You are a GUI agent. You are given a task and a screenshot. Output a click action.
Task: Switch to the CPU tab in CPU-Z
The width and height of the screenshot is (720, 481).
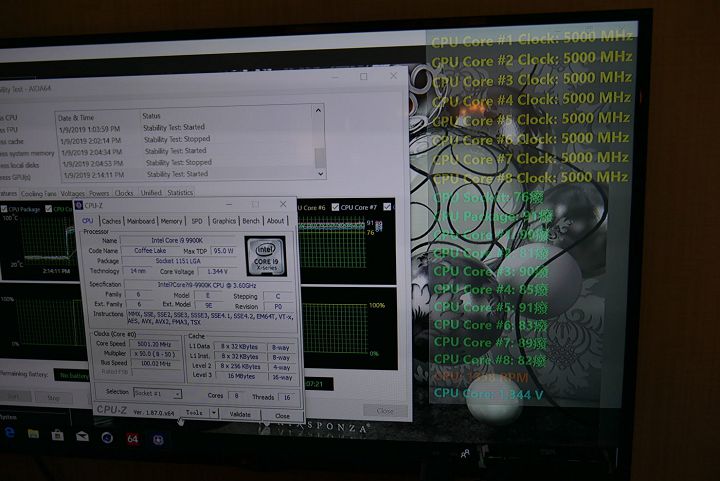(x=87, y=221)
